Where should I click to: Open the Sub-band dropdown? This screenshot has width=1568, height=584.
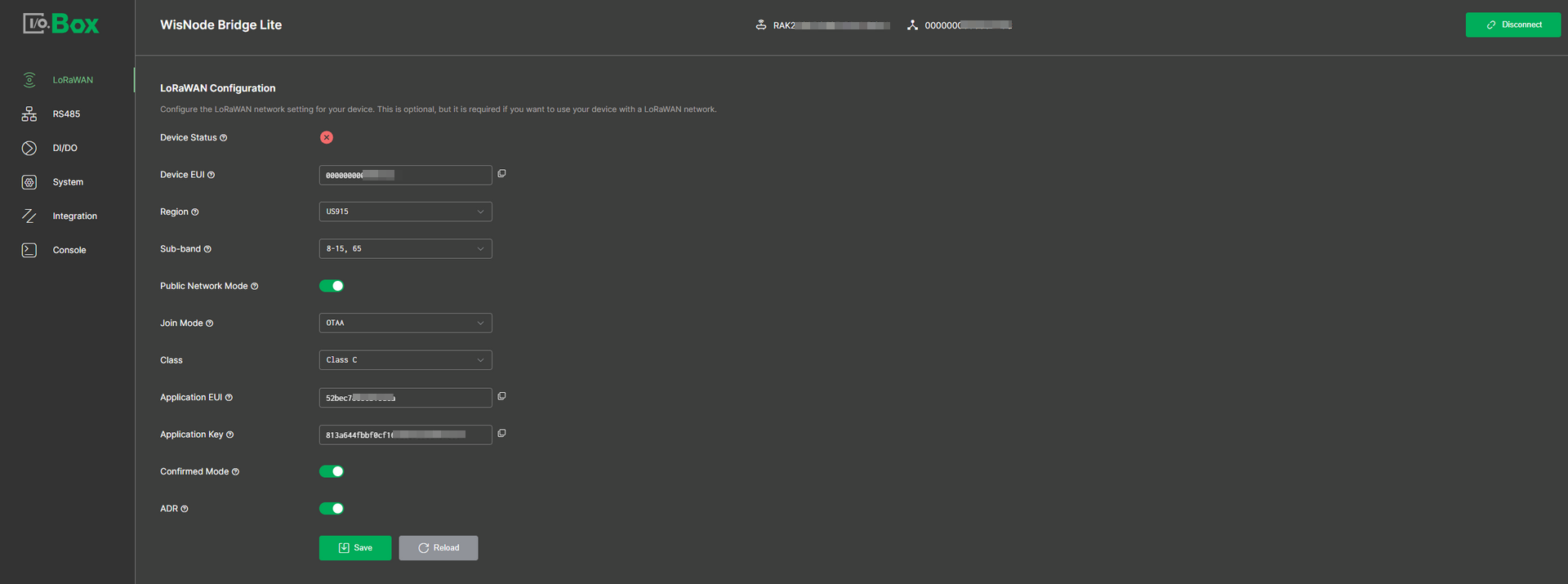click(405, 248)
